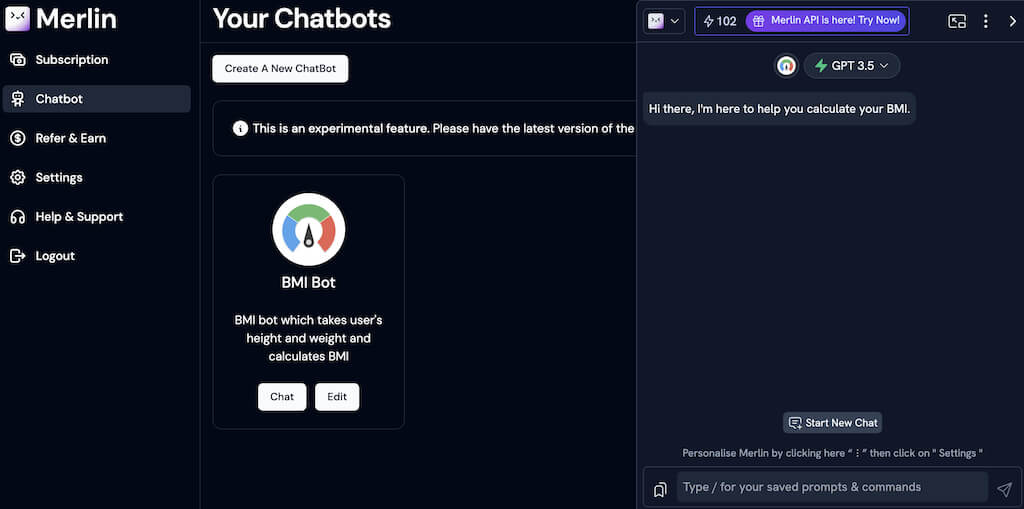Click the Chatbot robot icon
This screenshot has width=1024, height=509.
(x=18, y=99)
